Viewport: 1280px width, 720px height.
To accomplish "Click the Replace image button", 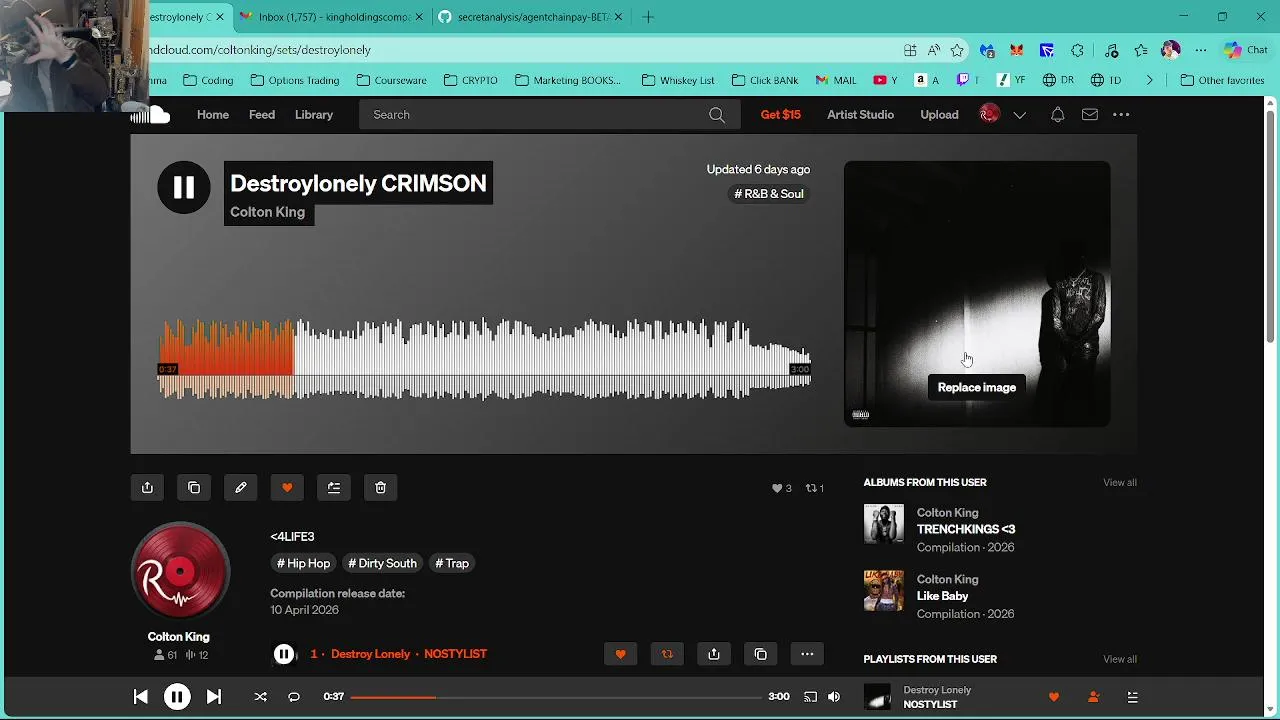I will [977, 388].
